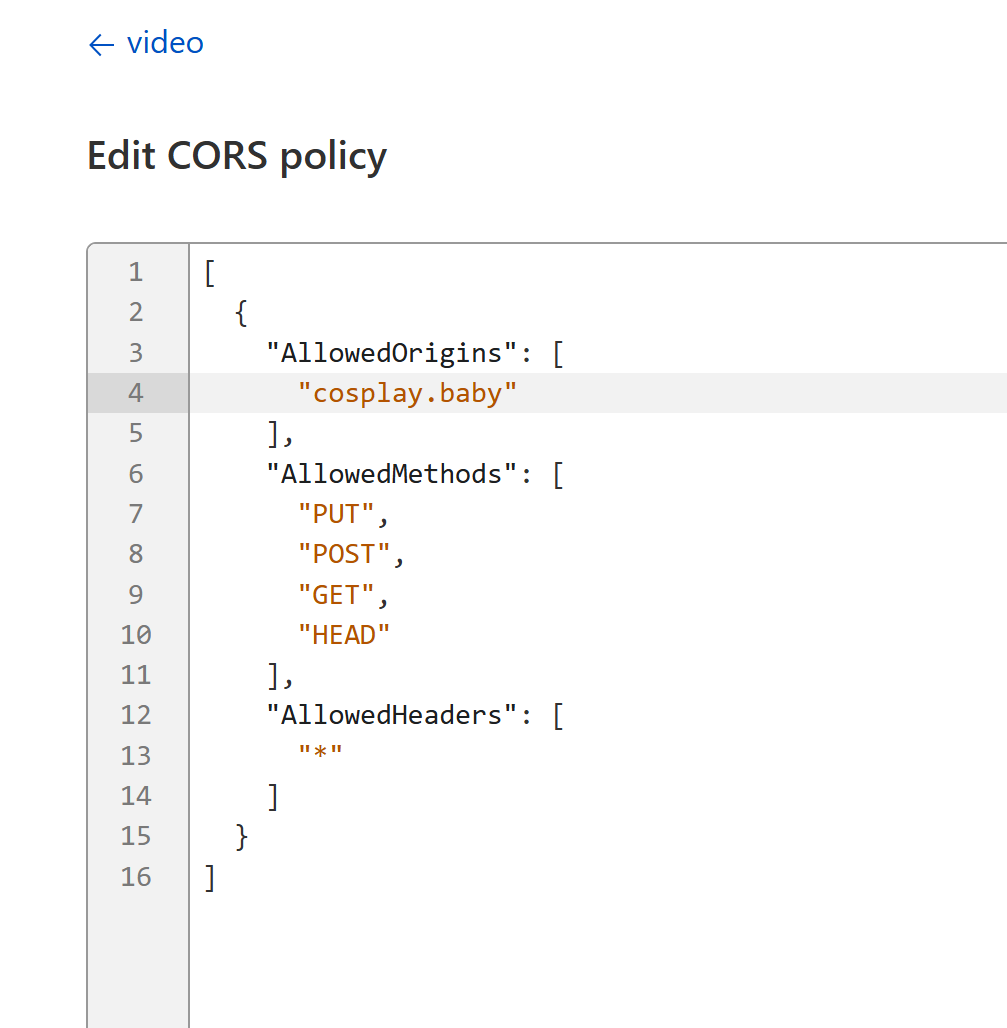1007x1028 pixels.
Task: Click the Edit CORS policy heading
Action: pyautogui.click(x=237, y=156)
